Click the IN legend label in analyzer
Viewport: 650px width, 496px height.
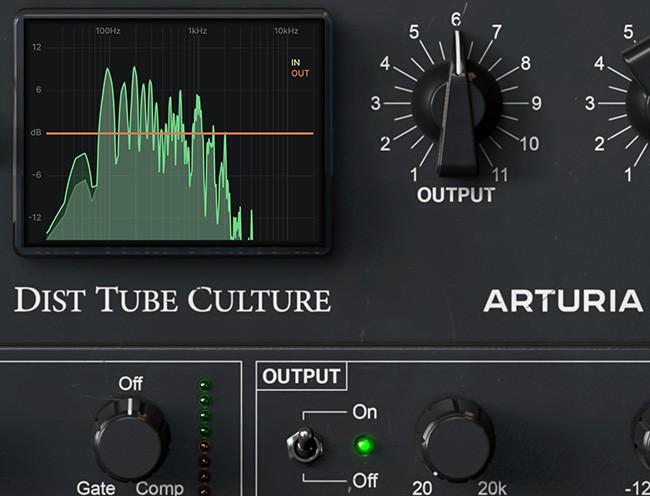tap(296, 63)
